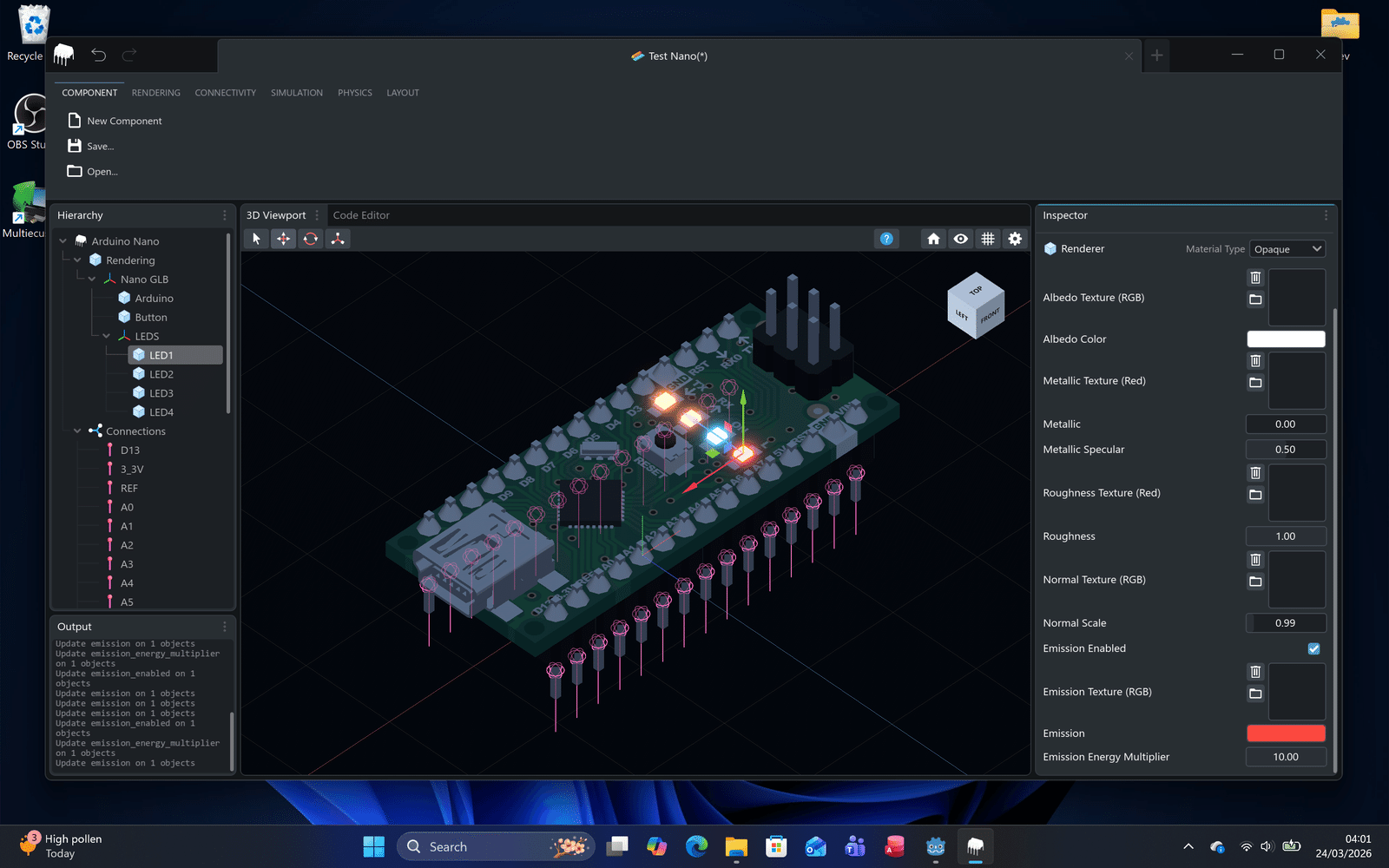Screen dimensions: 1389x868
Task: Activate the rotate tool
Action: point(311,239)
